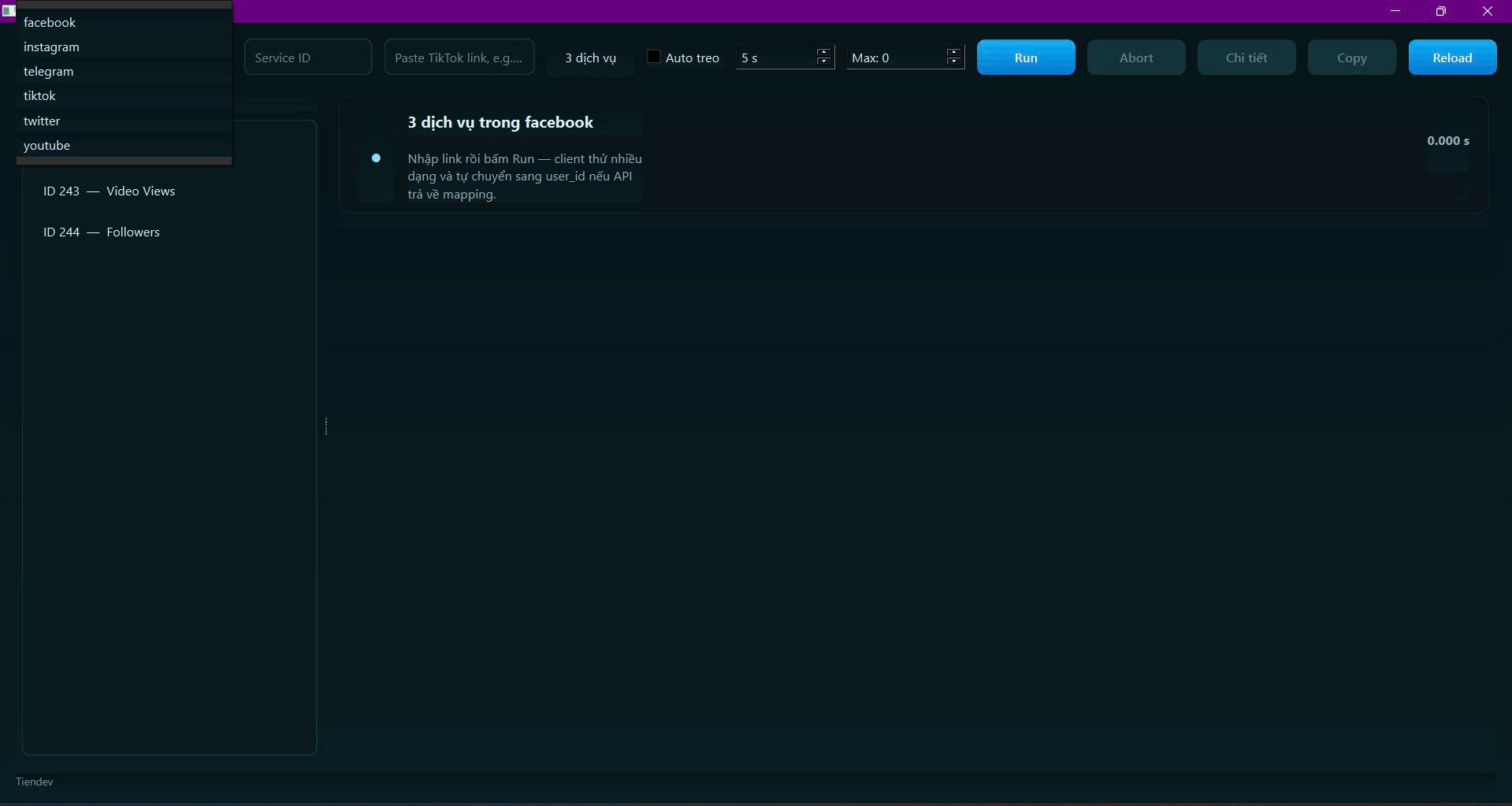Decrease the 5 s interval with down arrow

(x=824, y=62)
